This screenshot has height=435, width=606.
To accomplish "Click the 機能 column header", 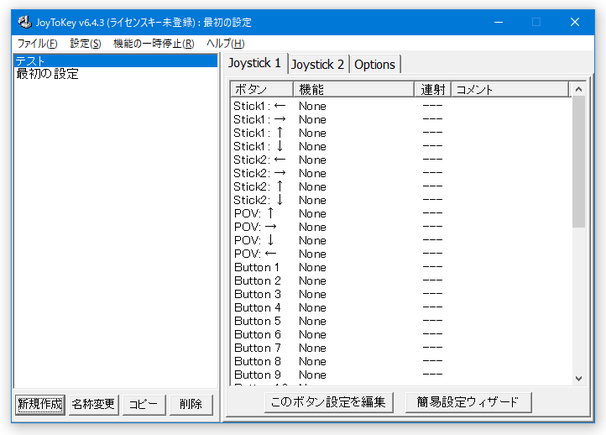I will click(354, 89).
